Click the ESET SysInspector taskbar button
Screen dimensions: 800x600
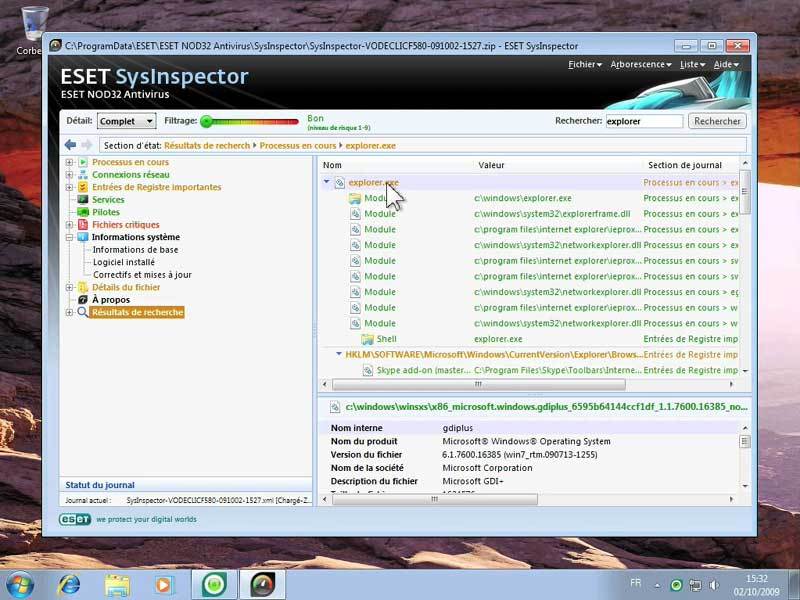click(262, 585)
